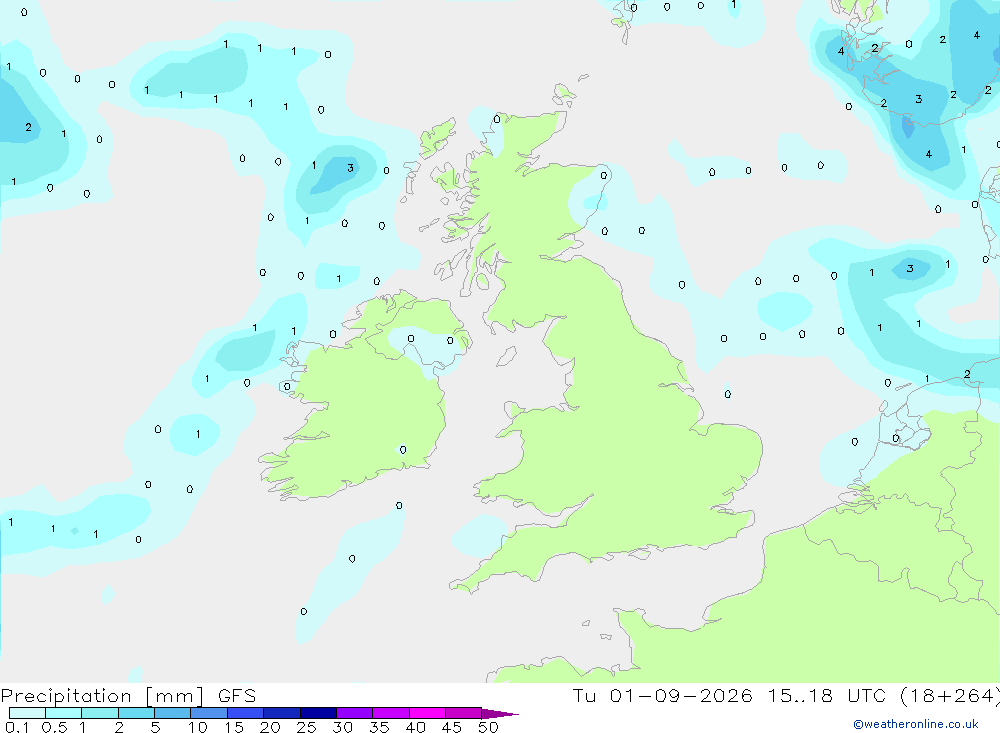Click the '3' precipitation value west of Scotland
Image resolution: width=1000 pixels, height=733 pixels.
pos(350,168)
